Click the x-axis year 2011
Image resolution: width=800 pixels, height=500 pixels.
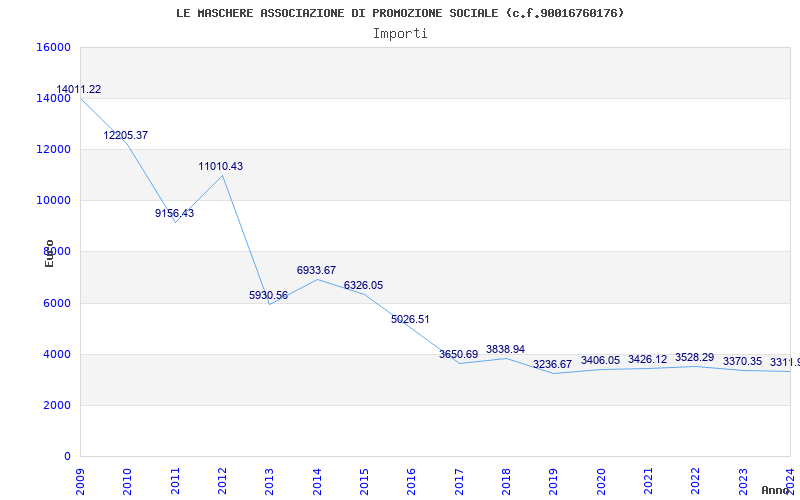175,481
